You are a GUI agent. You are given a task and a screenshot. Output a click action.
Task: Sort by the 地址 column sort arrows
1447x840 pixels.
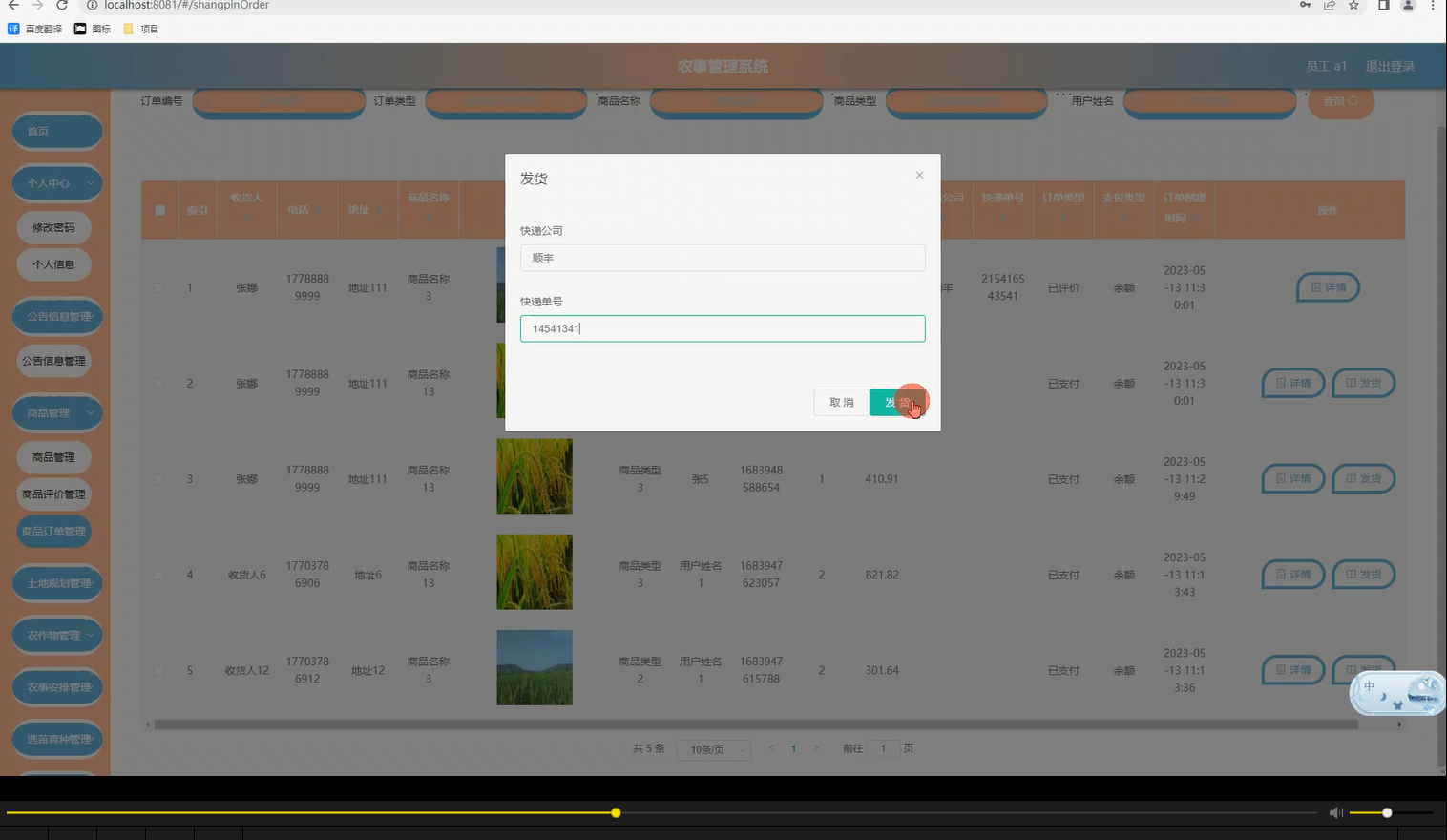click(379, 210)
